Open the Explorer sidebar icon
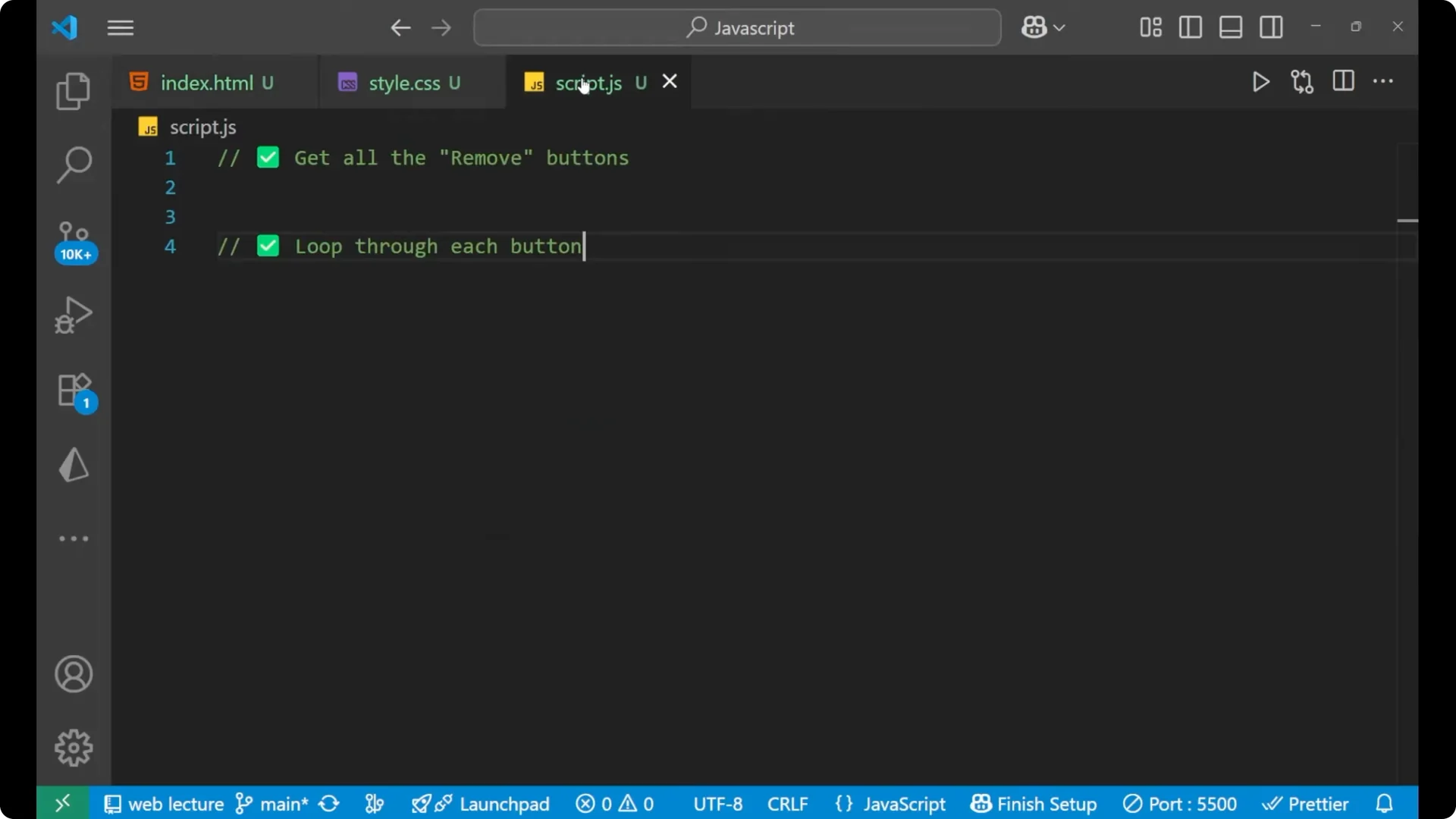Viewport: 1456px width, 819px height. 73,90
